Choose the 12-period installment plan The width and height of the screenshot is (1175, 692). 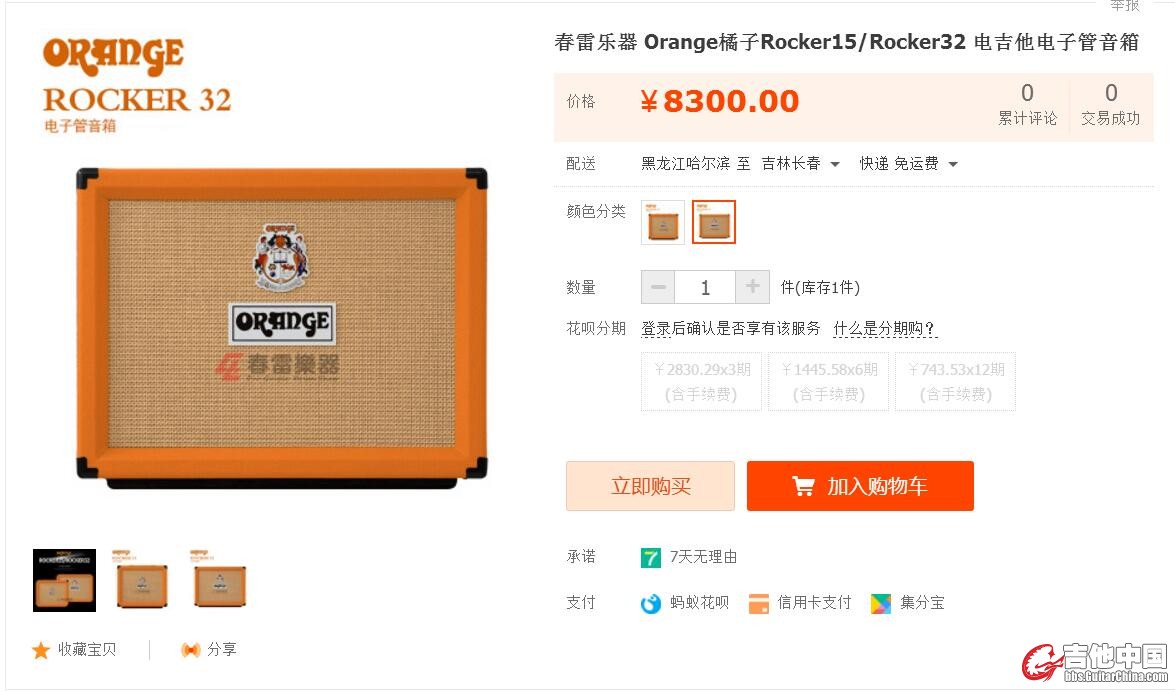[x=955, y=382]
